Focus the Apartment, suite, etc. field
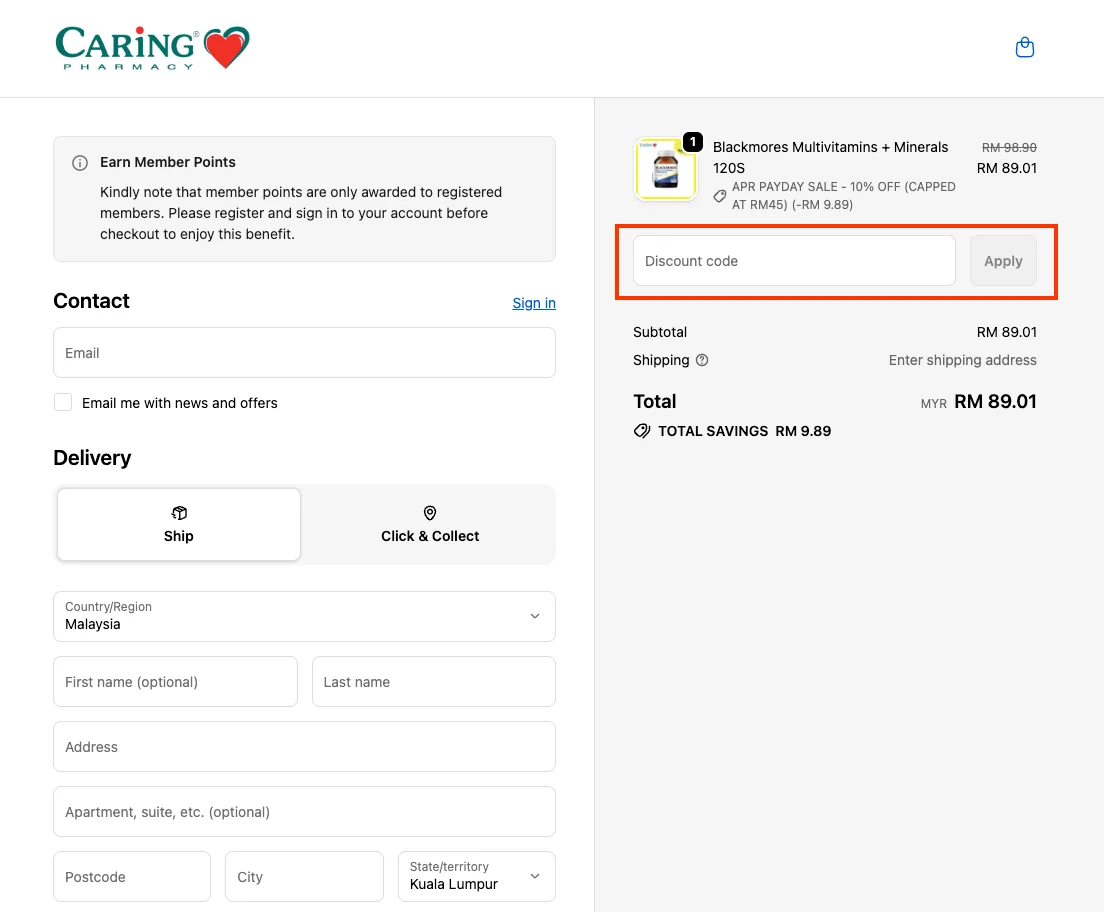This screenshot has width=1104, height=912. point(304,811)
